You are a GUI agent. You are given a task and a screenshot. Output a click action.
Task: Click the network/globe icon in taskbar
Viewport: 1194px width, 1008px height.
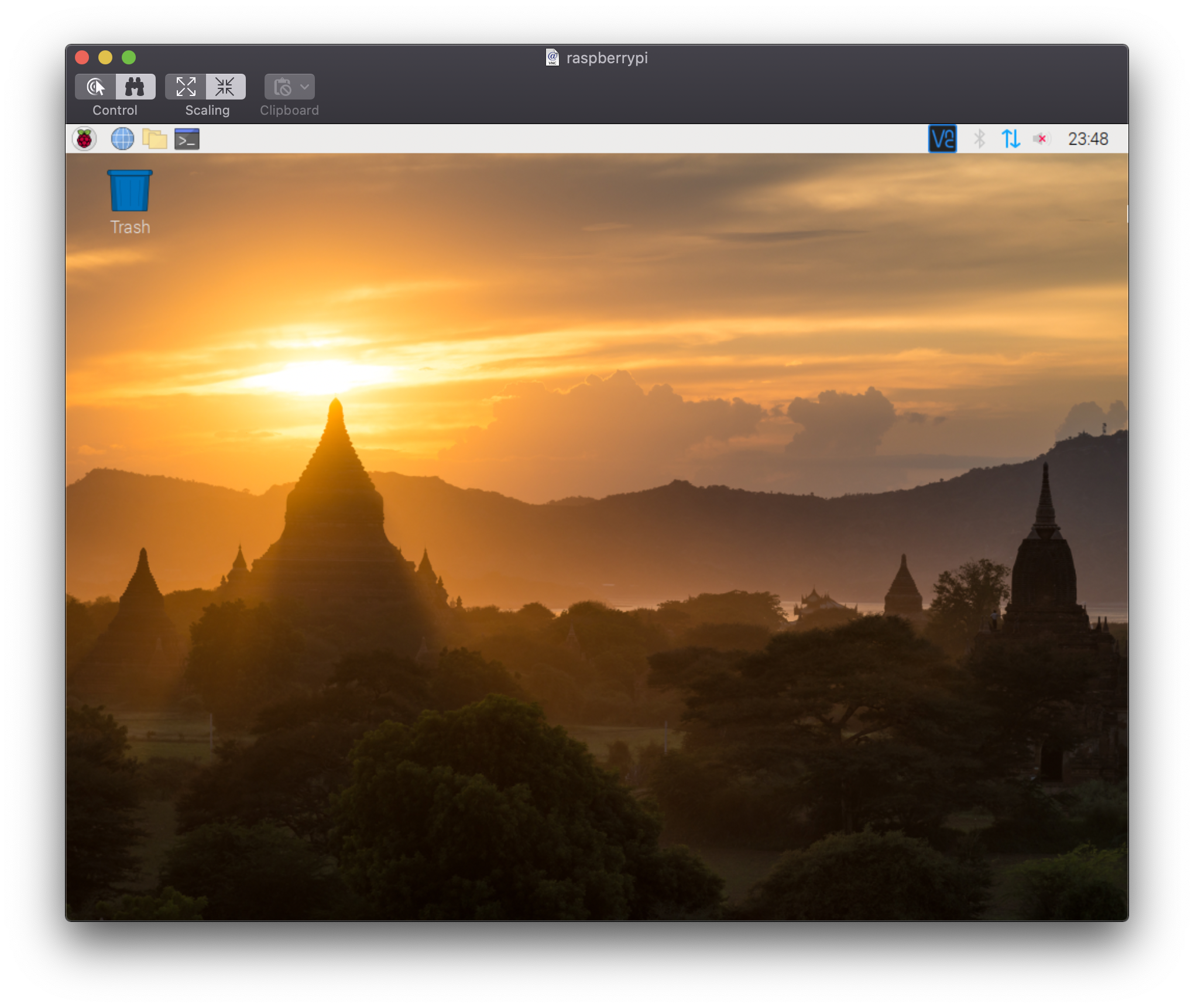click(x=122, y=138)
